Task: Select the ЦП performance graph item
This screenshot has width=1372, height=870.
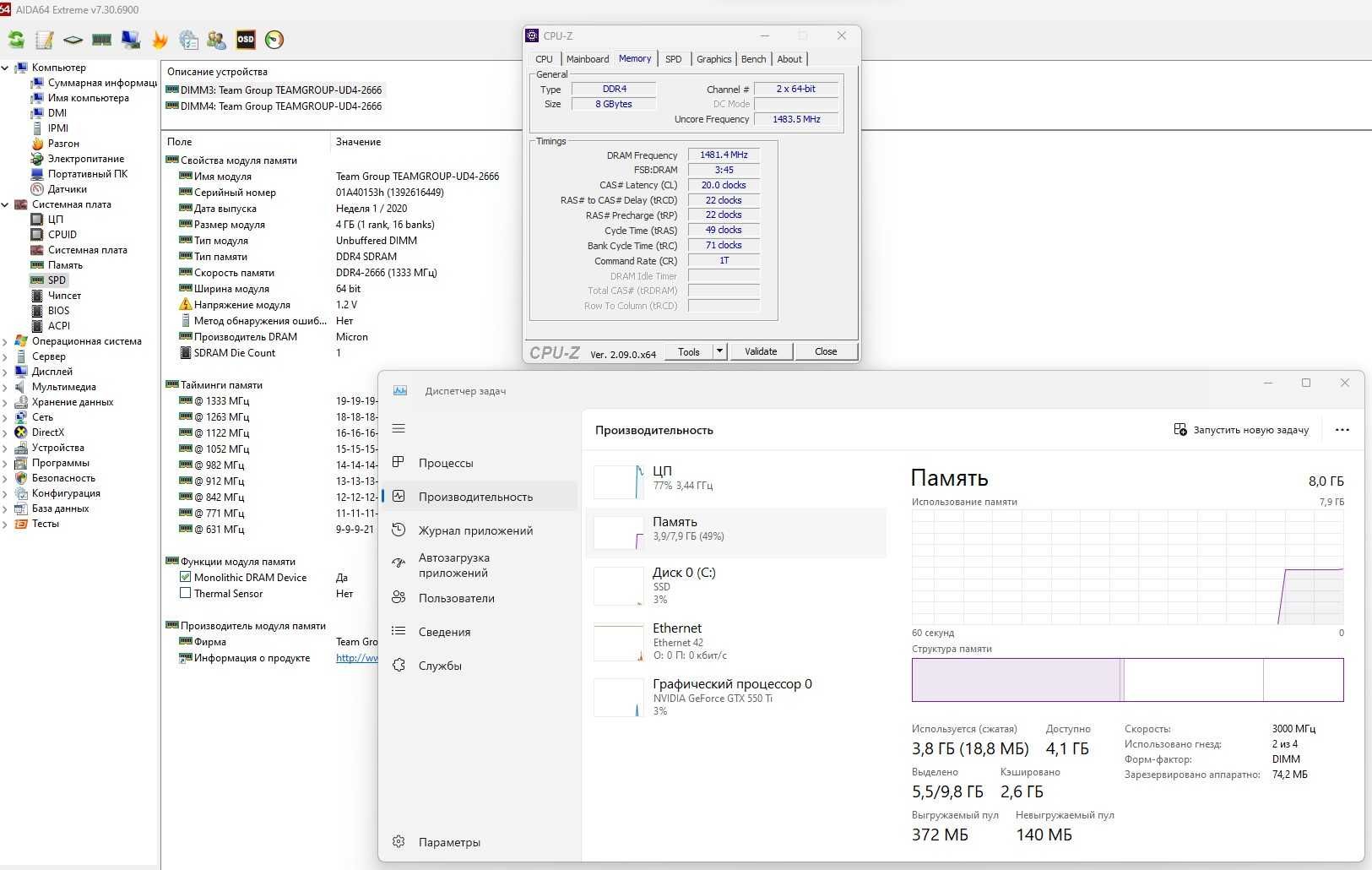Action: 735,481
